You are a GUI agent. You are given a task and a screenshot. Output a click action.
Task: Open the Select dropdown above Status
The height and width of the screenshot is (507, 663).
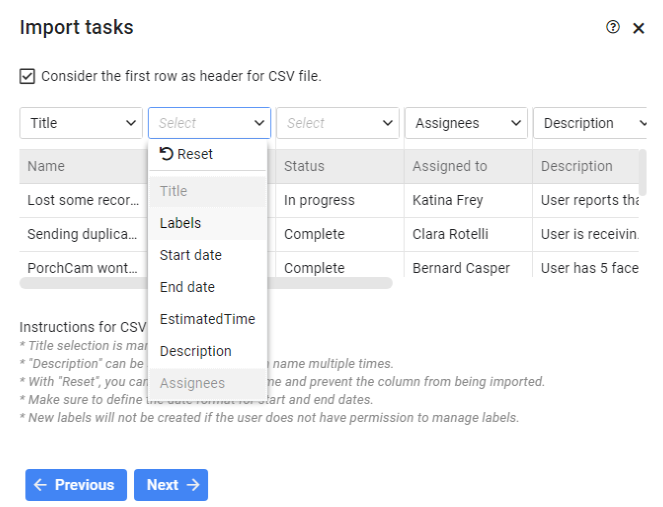338,123
